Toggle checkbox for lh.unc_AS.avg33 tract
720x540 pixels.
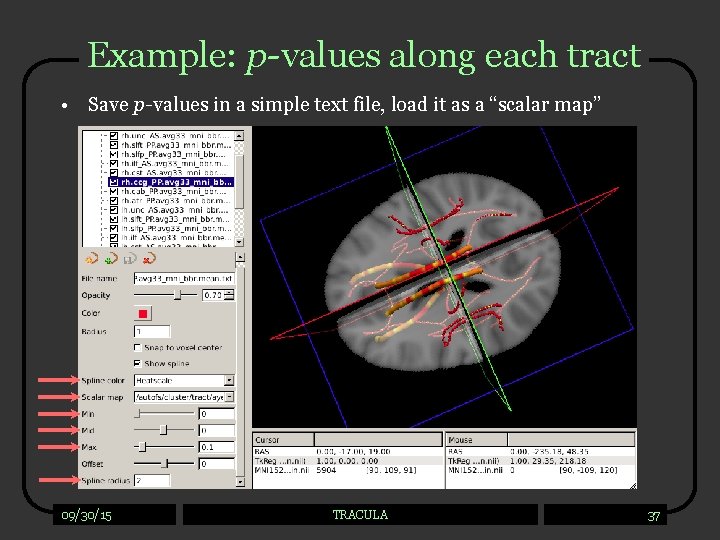pyautogui.click(x=114, y=210)
